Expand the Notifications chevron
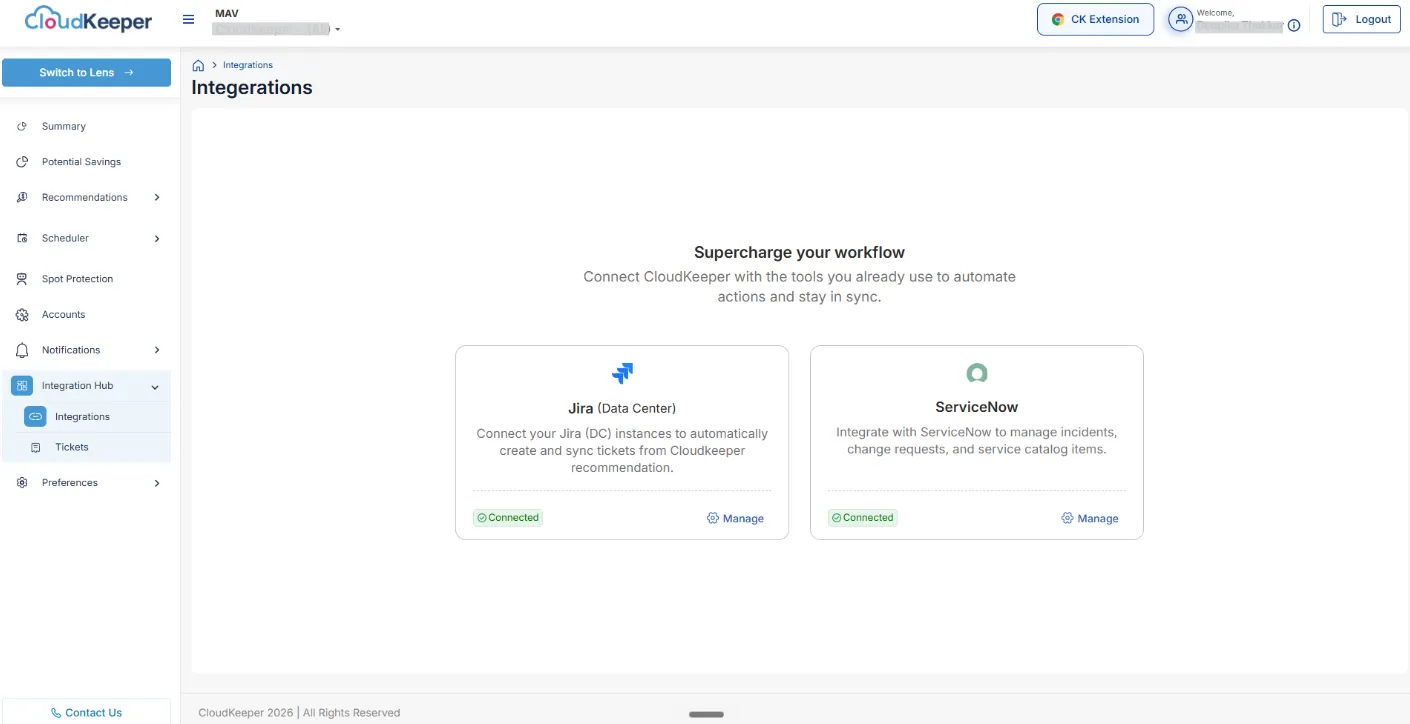1410x724 pixels. coord(157,350)
